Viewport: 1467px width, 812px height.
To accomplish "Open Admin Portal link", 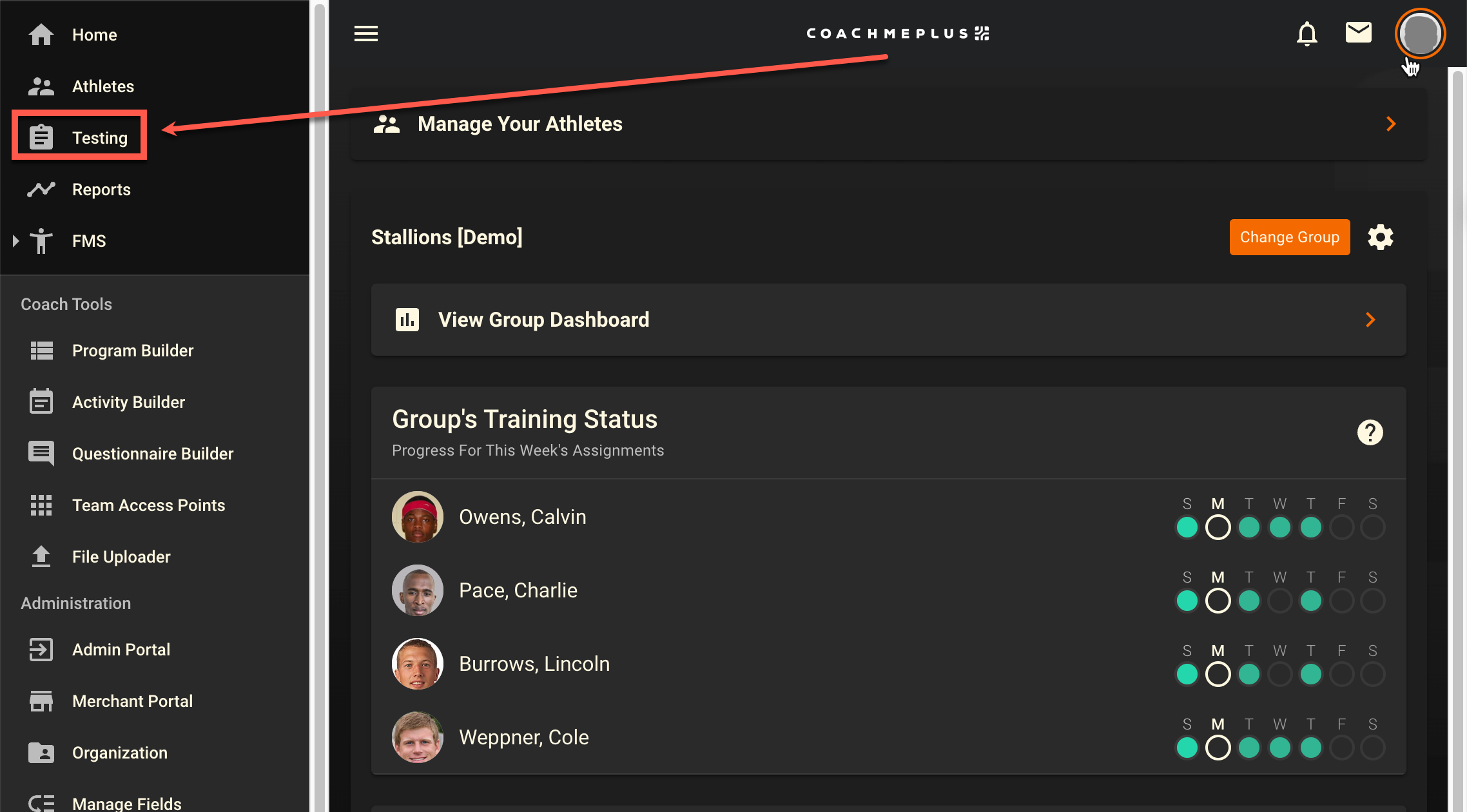I will tap(121, 650).
